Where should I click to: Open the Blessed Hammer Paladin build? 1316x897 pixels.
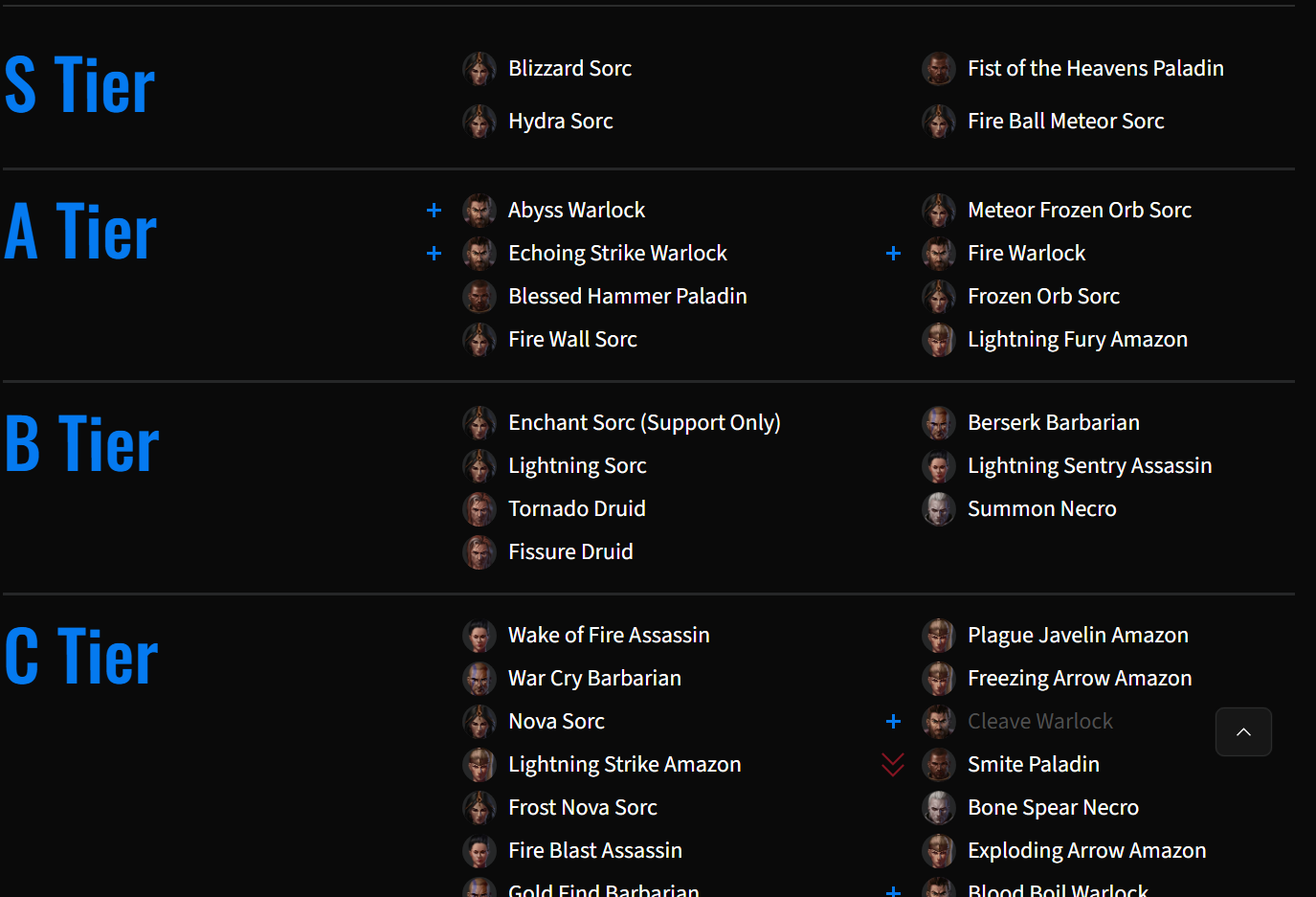(x=628, y=297)
